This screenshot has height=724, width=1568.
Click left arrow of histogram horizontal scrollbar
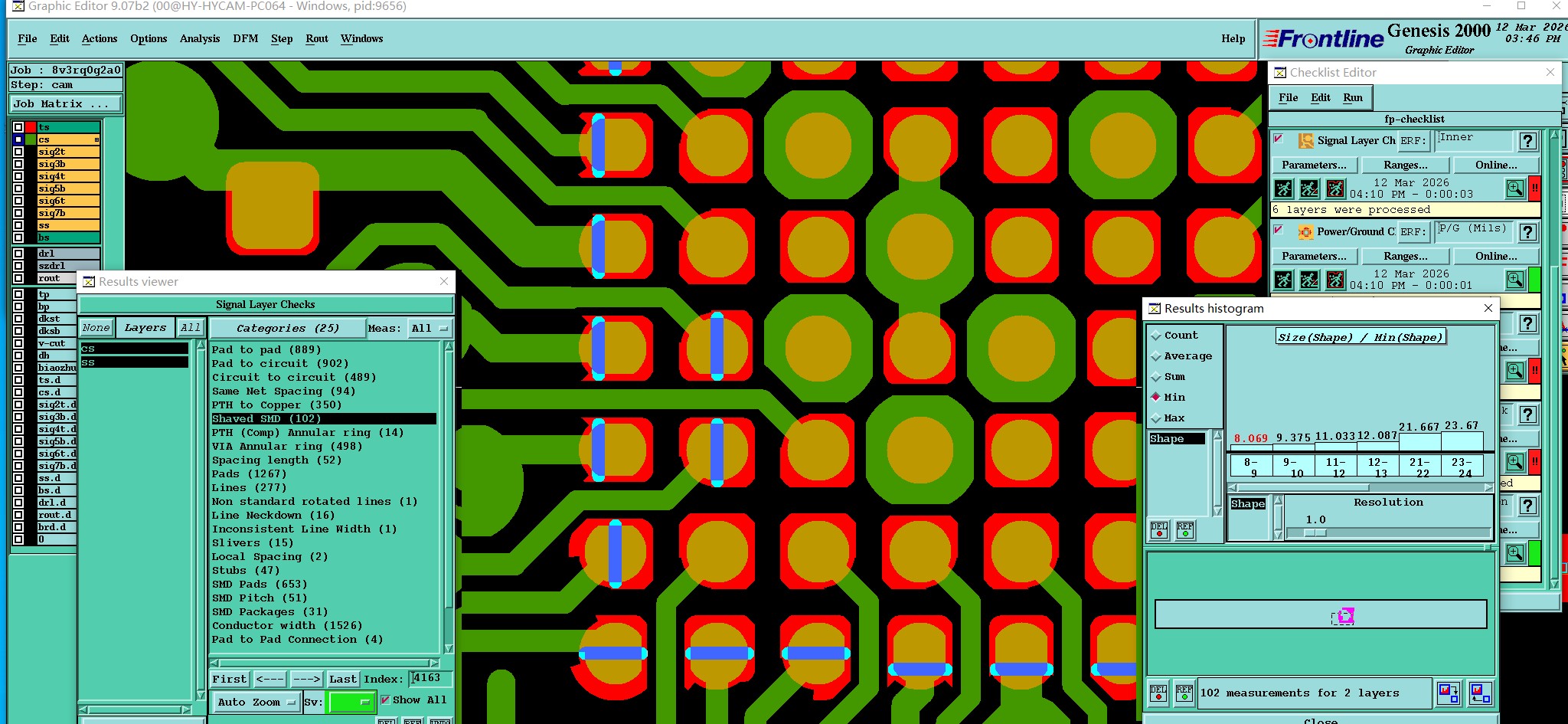point(1233,487)
